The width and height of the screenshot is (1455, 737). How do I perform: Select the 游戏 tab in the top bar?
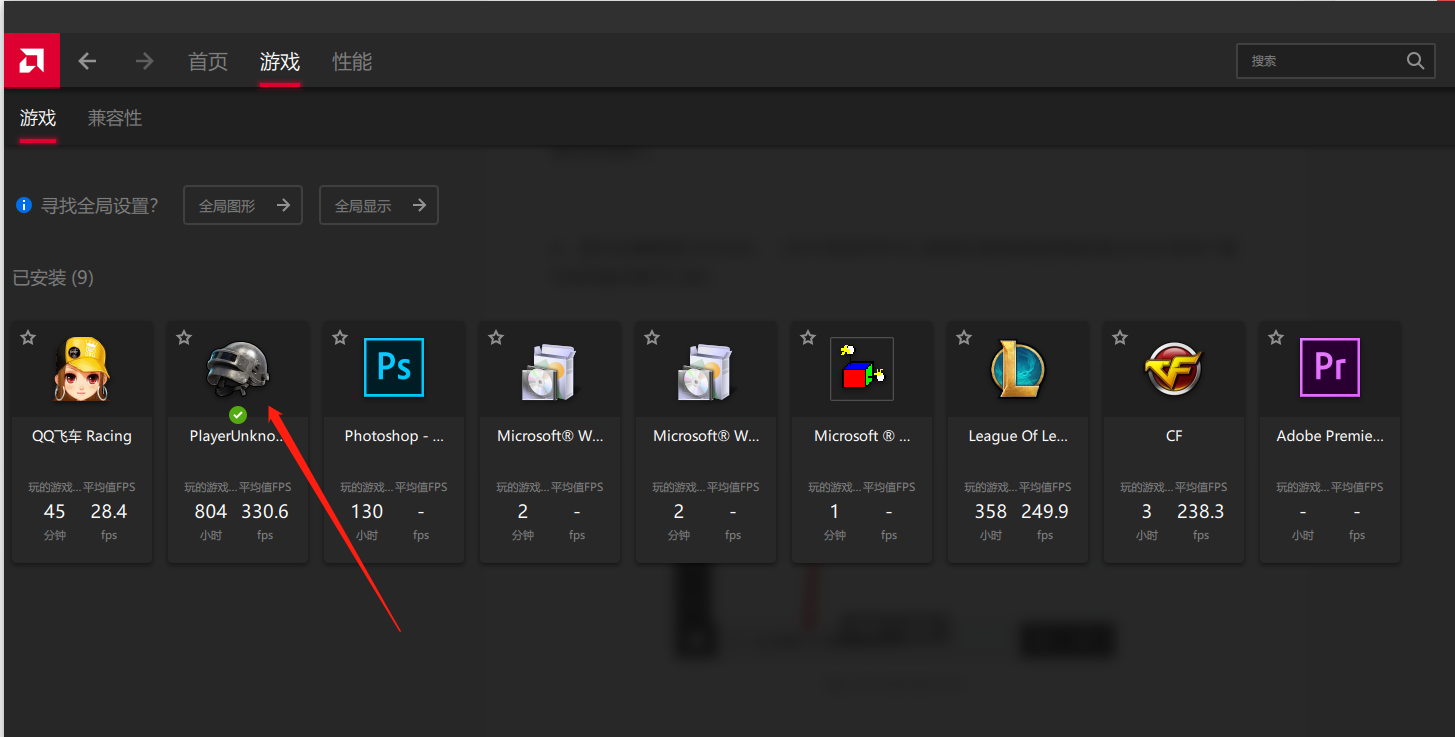[280, 62]
